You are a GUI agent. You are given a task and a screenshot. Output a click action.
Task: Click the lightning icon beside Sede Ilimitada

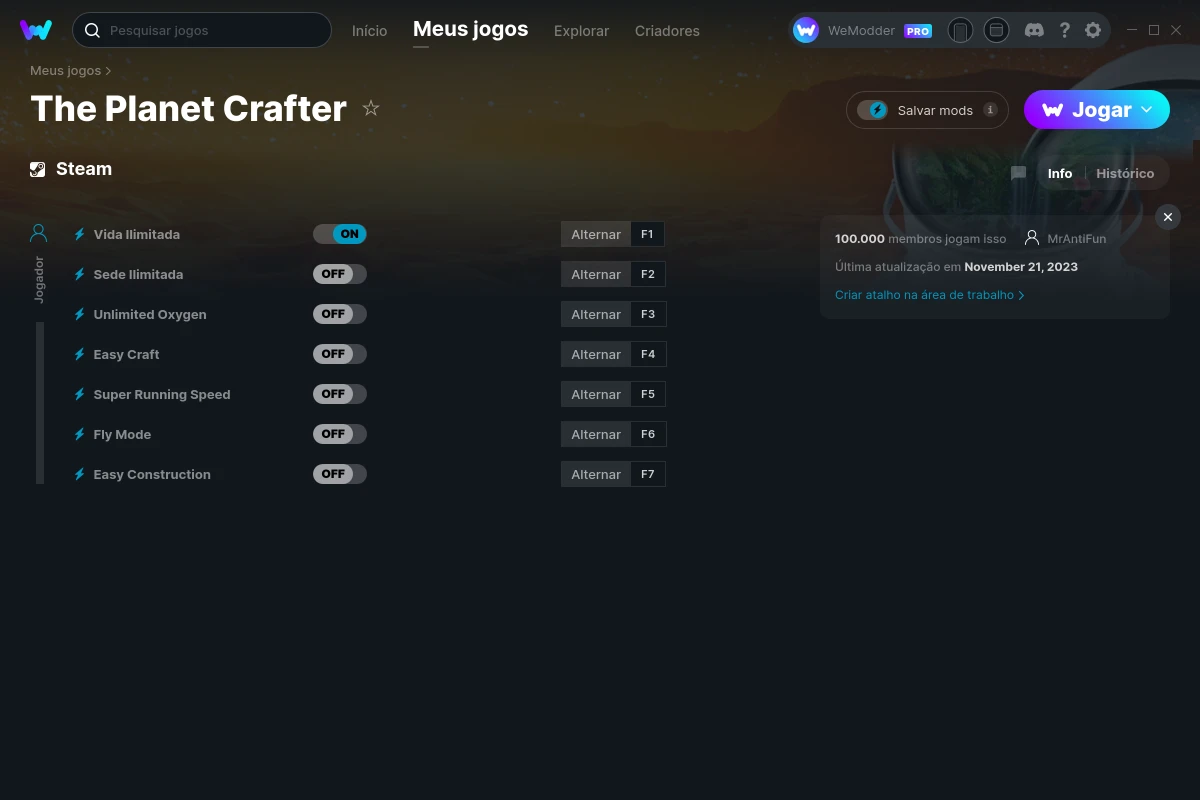[80, 274]
